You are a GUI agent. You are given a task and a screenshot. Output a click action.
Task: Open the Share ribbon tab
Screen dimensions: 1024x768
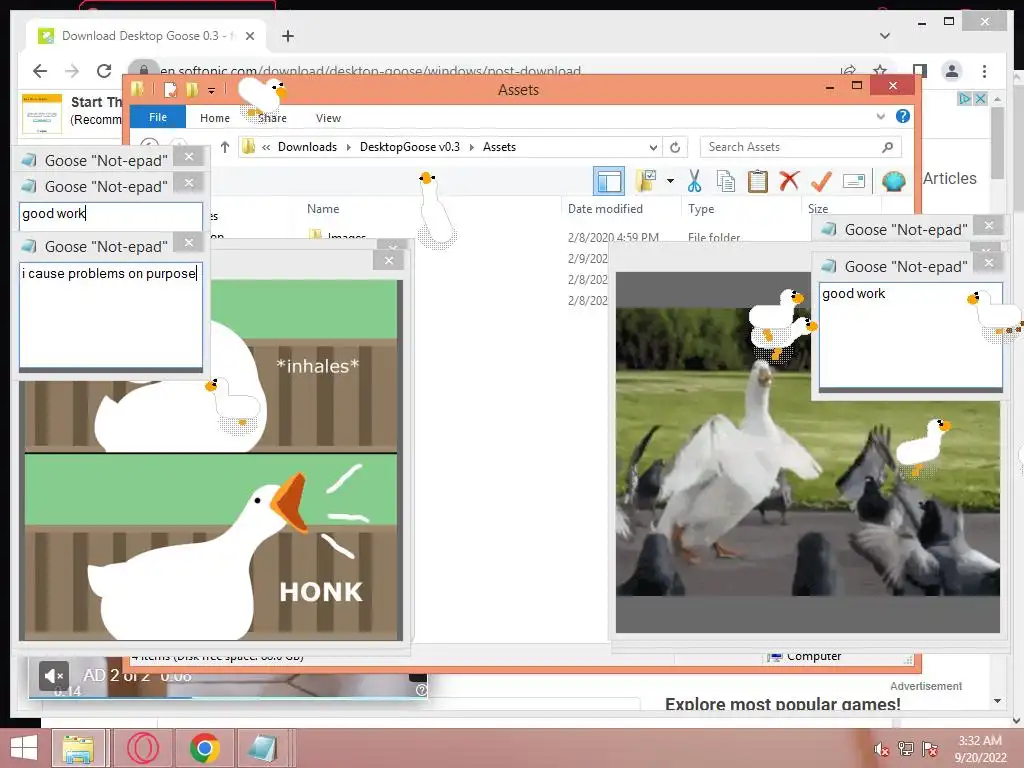pos(272,118)
